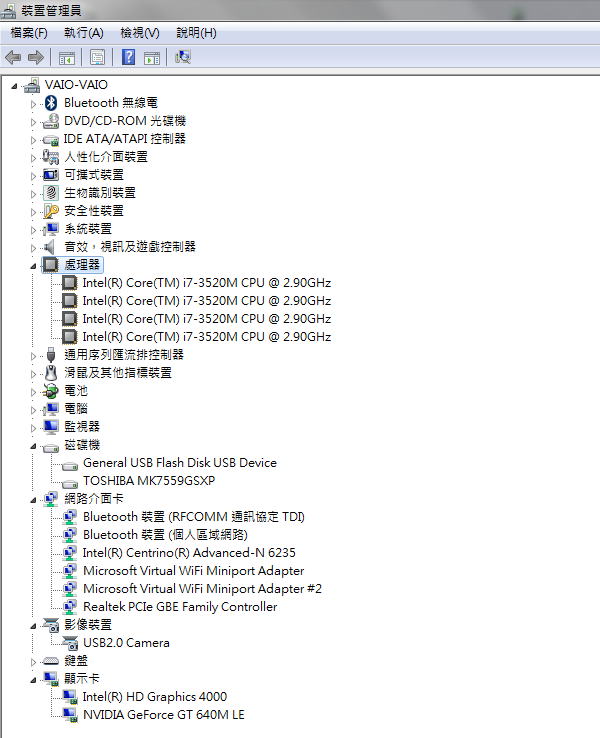Click the Forward arrow toolbar icon
Viewport: 600px width, 738px height.
click(x=36, y=57)
